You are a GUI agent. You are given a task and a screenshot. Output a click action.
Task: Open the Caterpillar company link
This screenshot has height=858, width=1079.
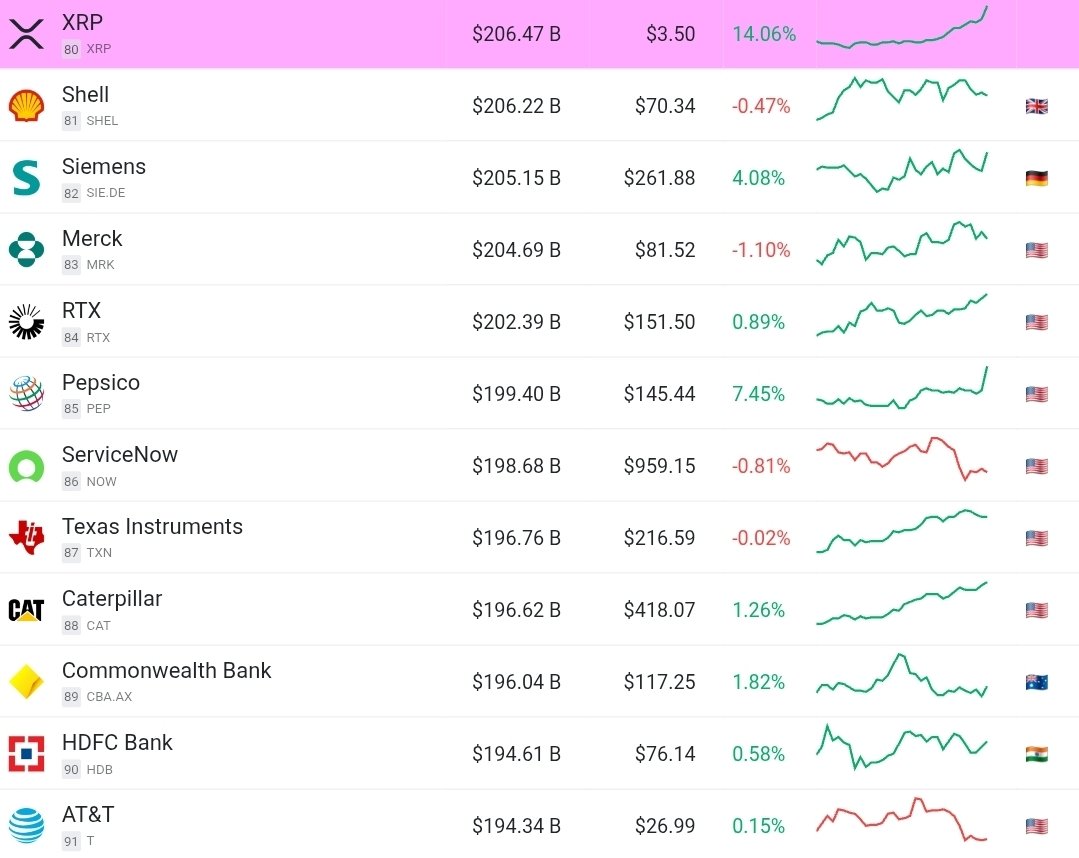click(x=112, y=599)
